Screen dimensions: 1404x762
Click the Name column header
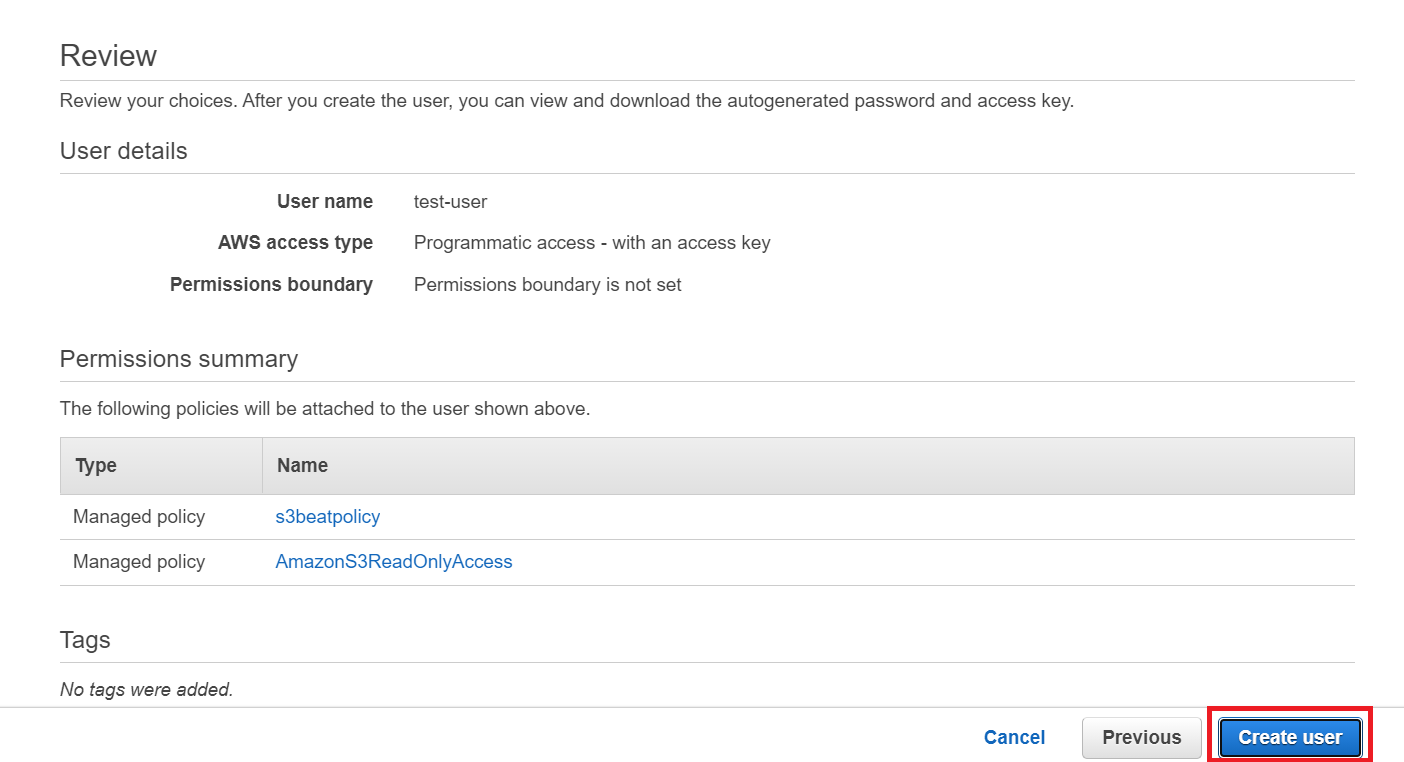point(302,466)
